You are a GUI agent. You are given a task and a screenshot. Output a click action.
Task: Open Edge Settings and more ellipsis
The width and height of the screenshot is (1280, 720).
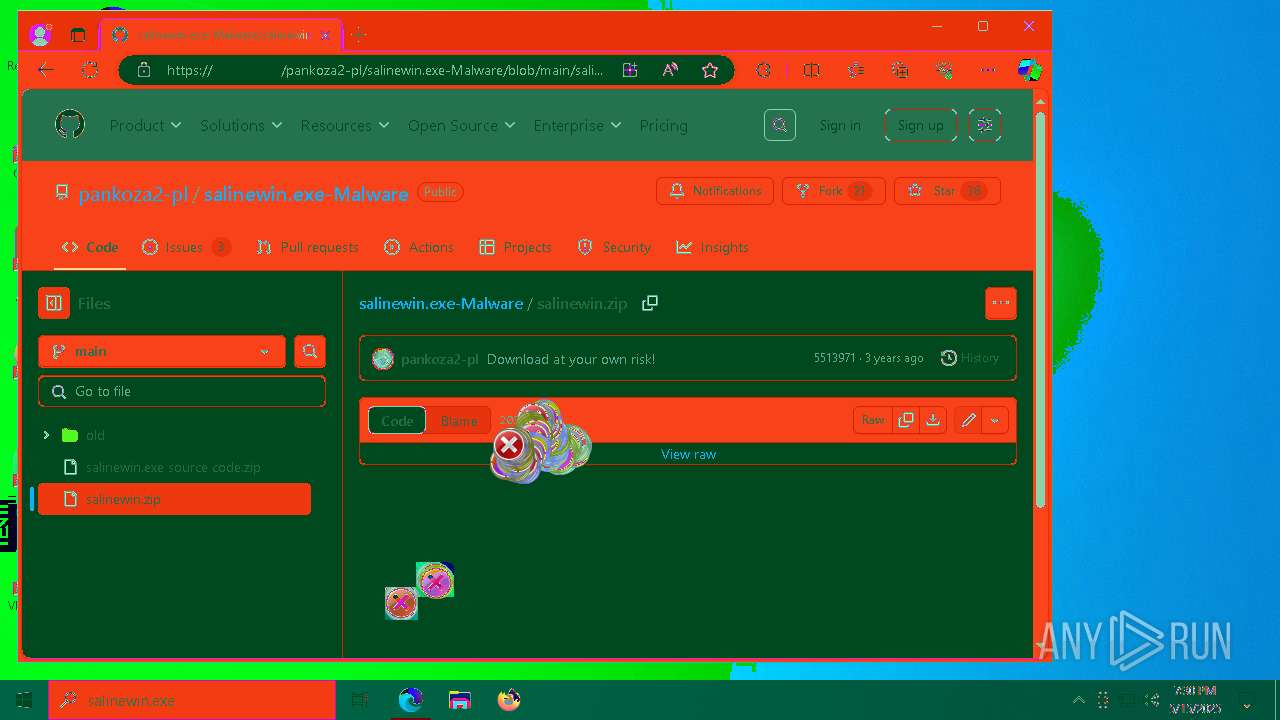pos(988,70)
